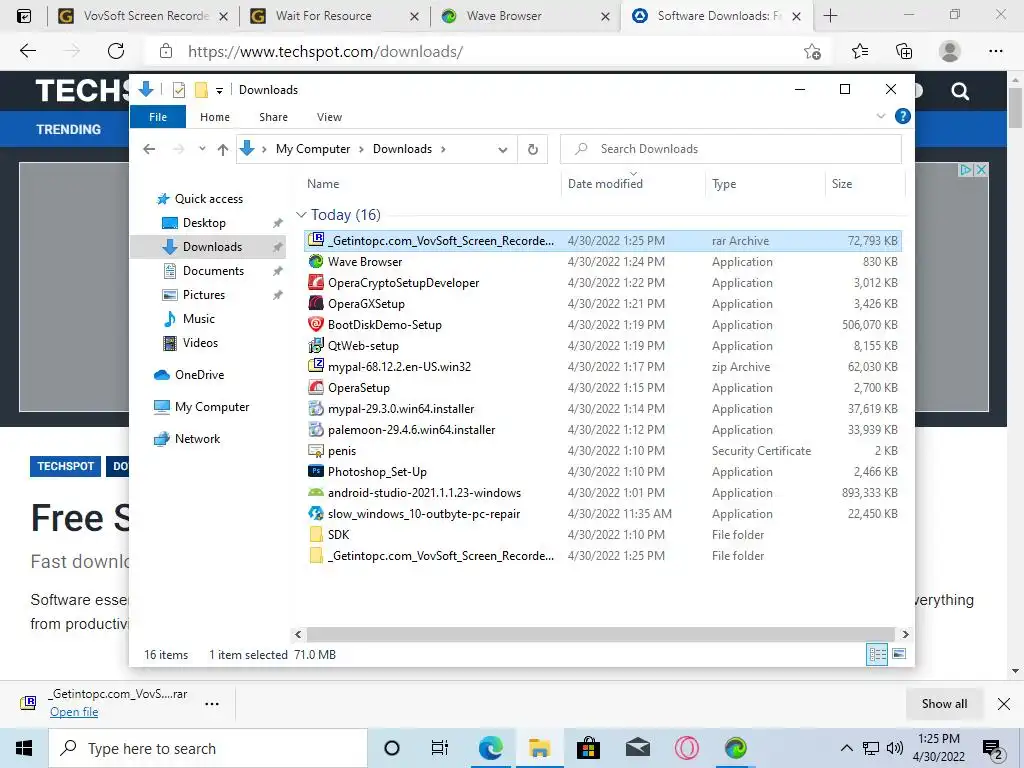Select OneDrive in navigation pane
The image size is (1024, 768).
[x=199, y=375]
